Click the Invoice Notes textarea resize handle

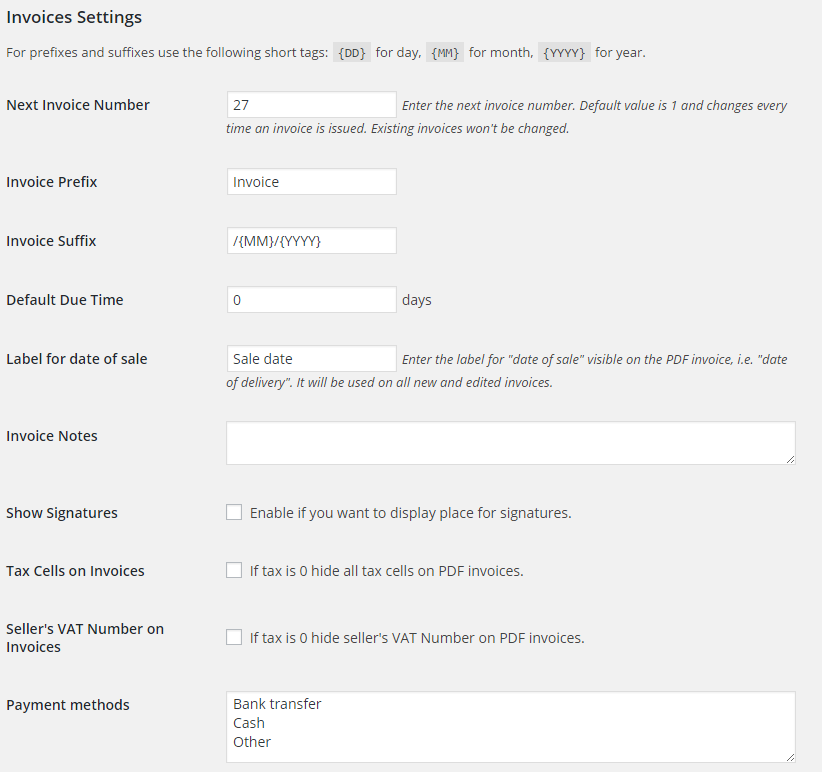[x=790, y=459]
